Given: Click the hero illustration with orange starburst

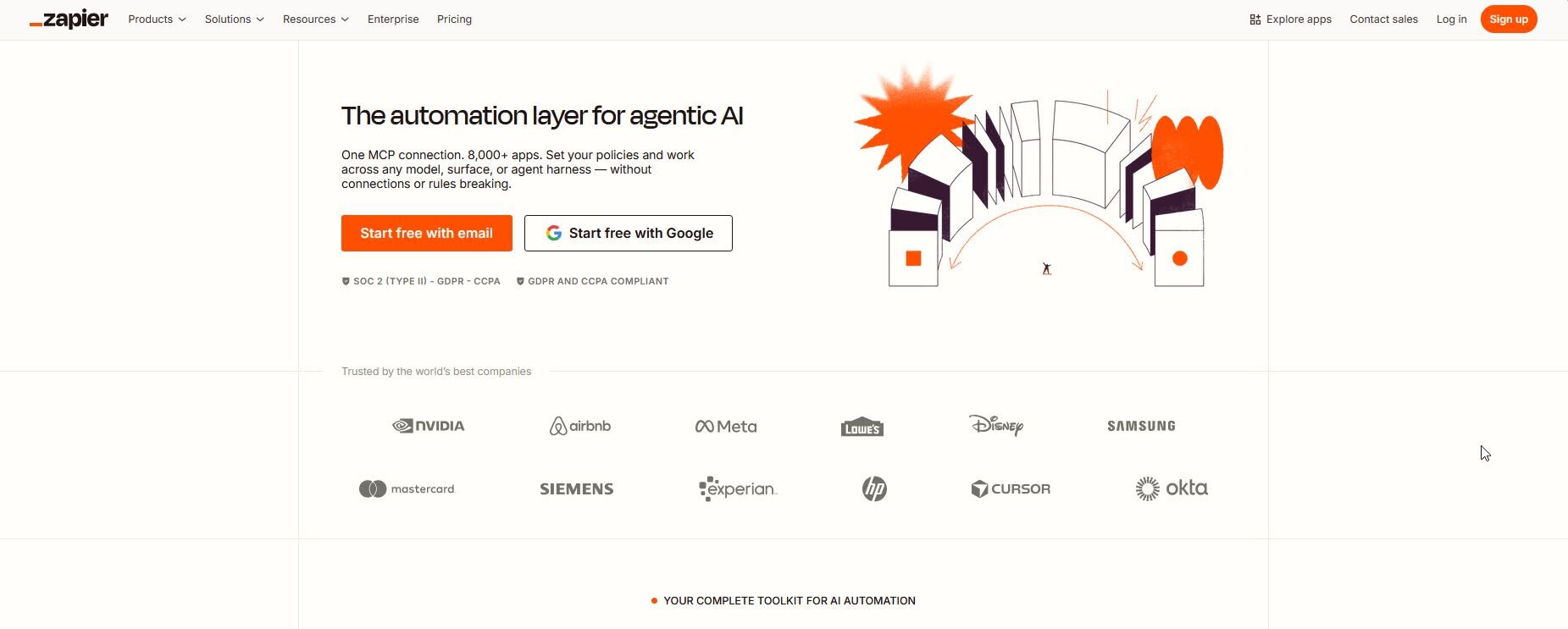Looking at the screenshot, I should (x=1039, y=176).
